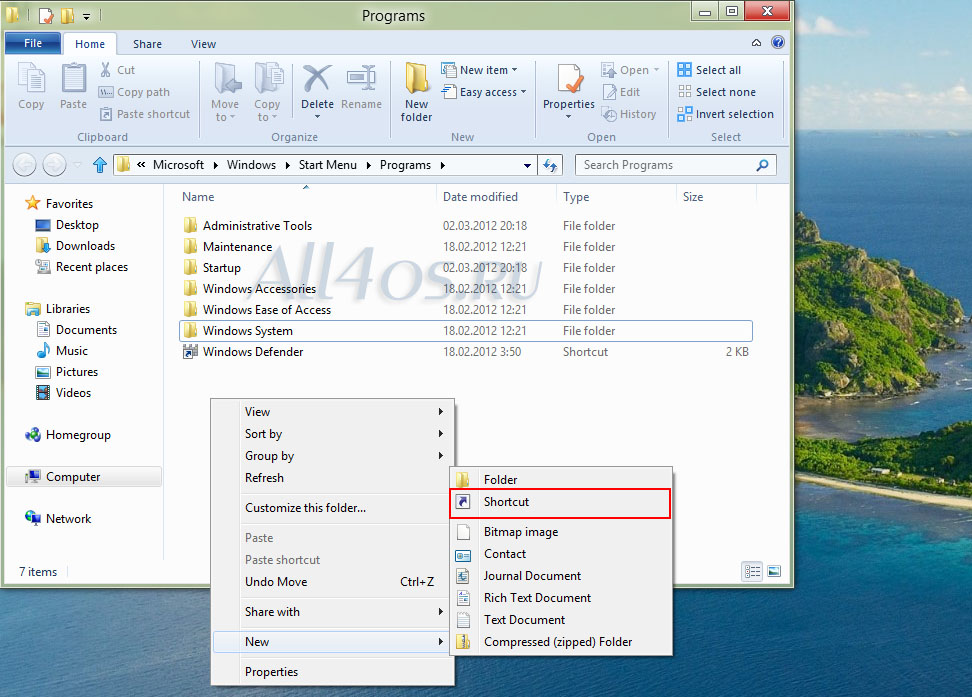
Task: Click the New folder ribbon icon
Action: (416, 79)
